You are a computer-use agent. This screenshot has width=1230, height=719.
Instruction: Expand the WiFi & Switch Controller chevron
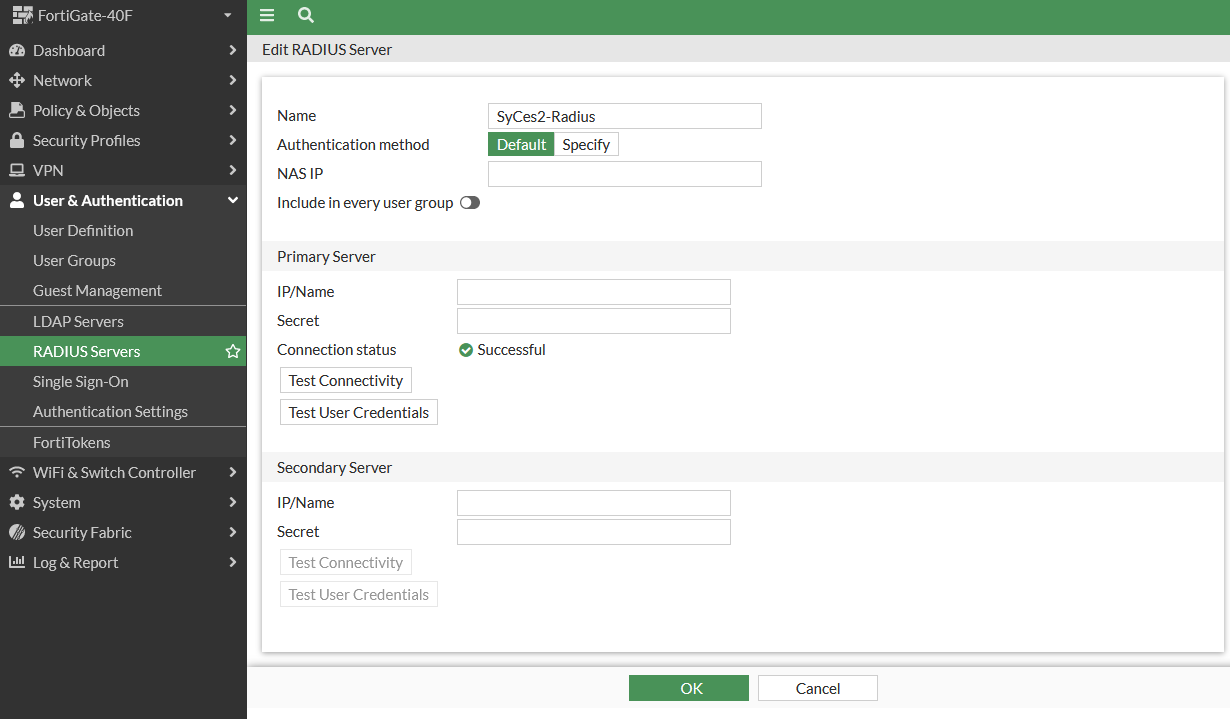pos(232,472)
